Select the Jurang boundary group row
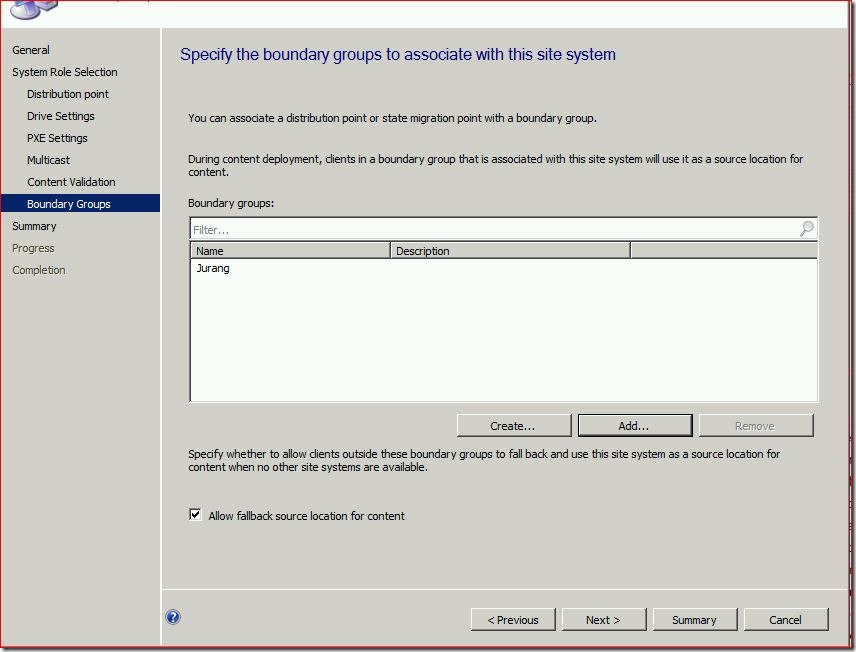The width and height of the screenshot is (856, 652). 213,269
